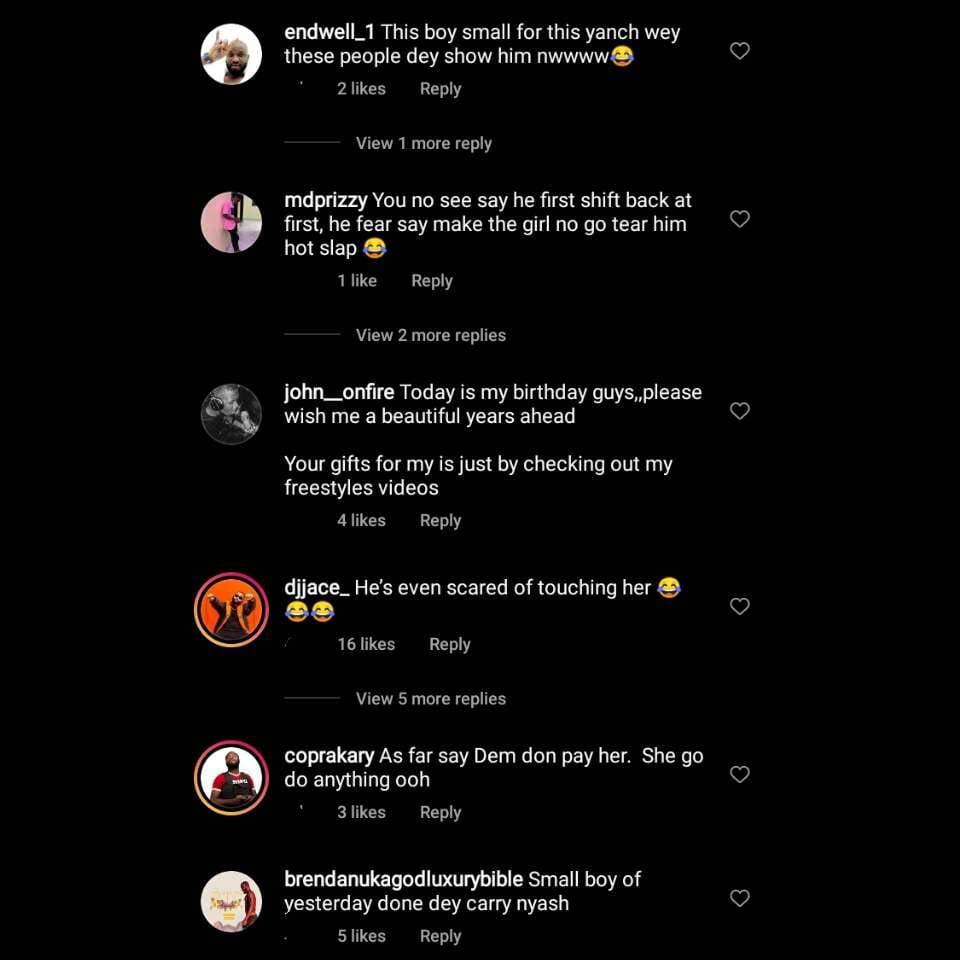This screenshot has width=960, height=960.
Task: Open coprakary's story avatar
Action: click(231, 777)
